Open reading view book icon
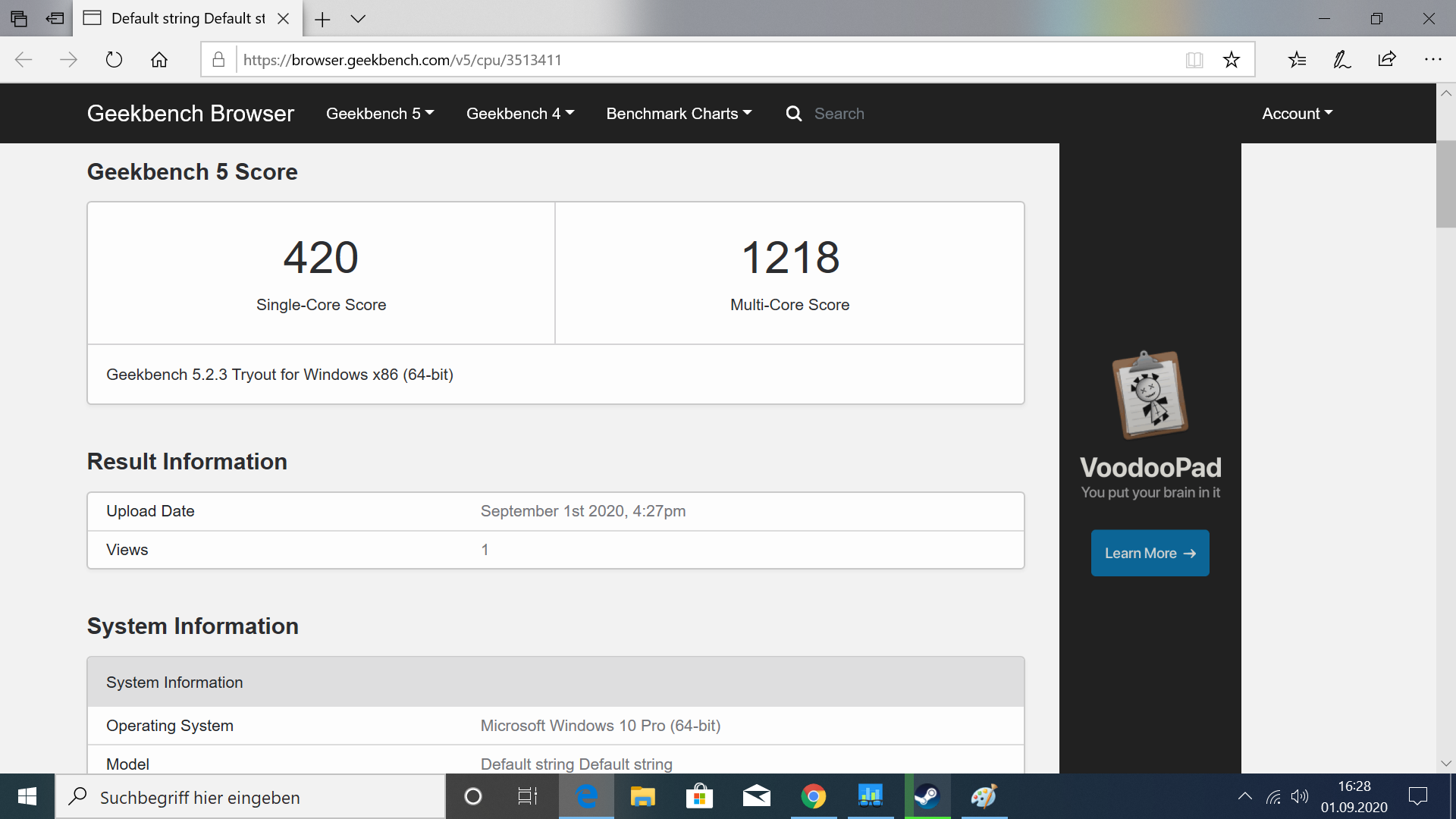1456x819 pixels. tap(1194, 60)
